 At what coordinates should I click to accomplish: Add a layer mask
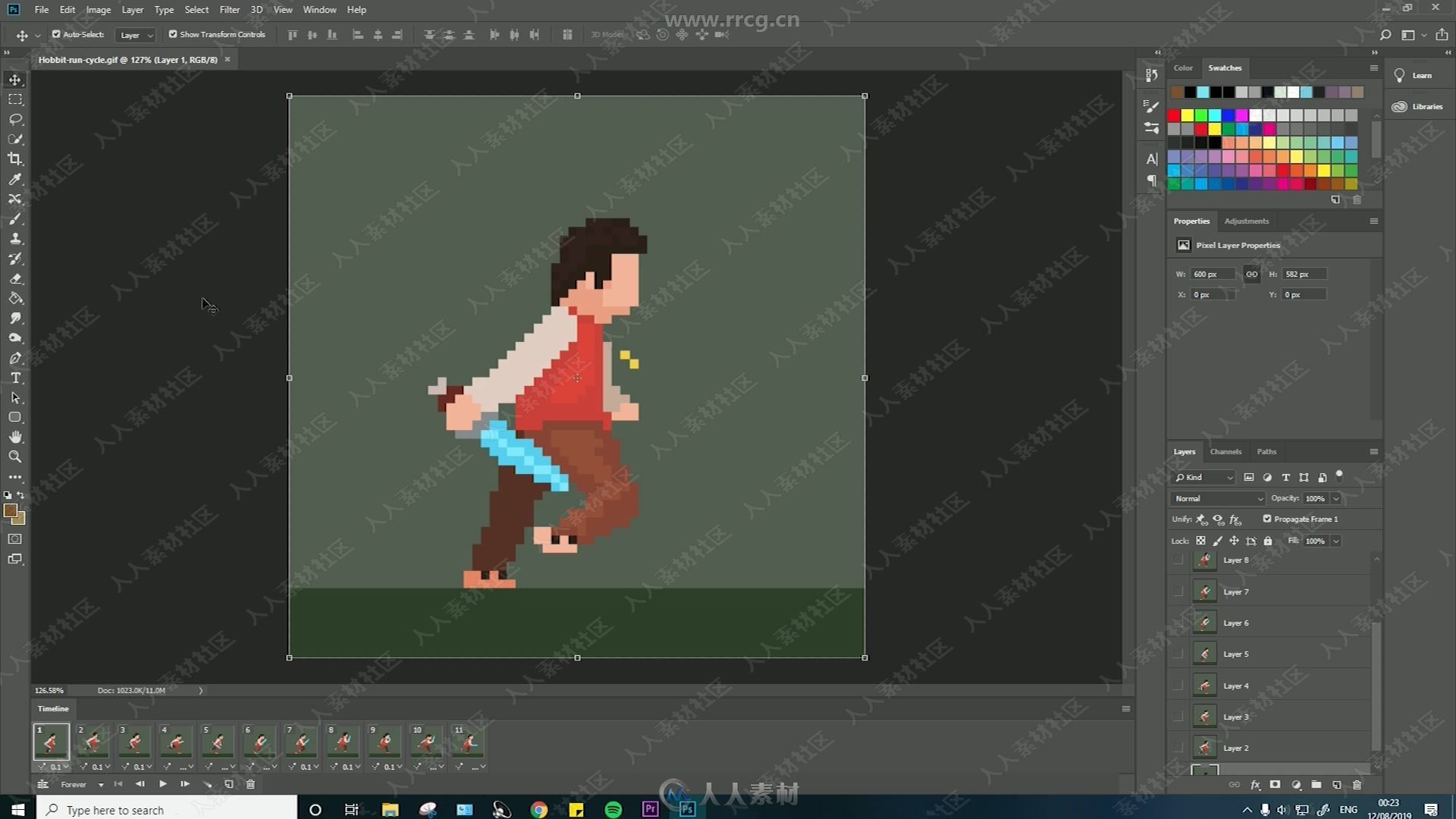(1276, 785)
